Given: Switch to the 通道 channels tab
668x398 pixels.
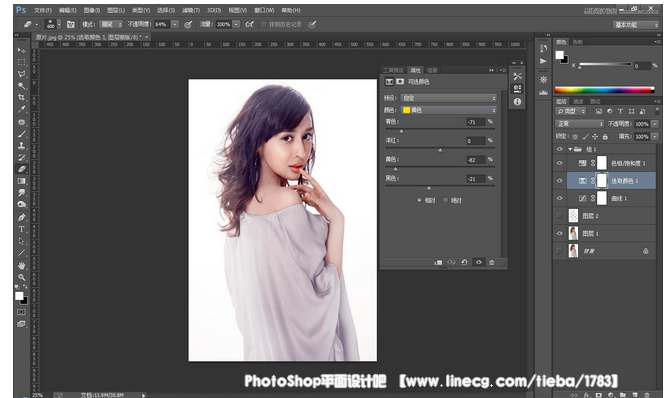Looking at the screenshot, I should coord(578,101).
